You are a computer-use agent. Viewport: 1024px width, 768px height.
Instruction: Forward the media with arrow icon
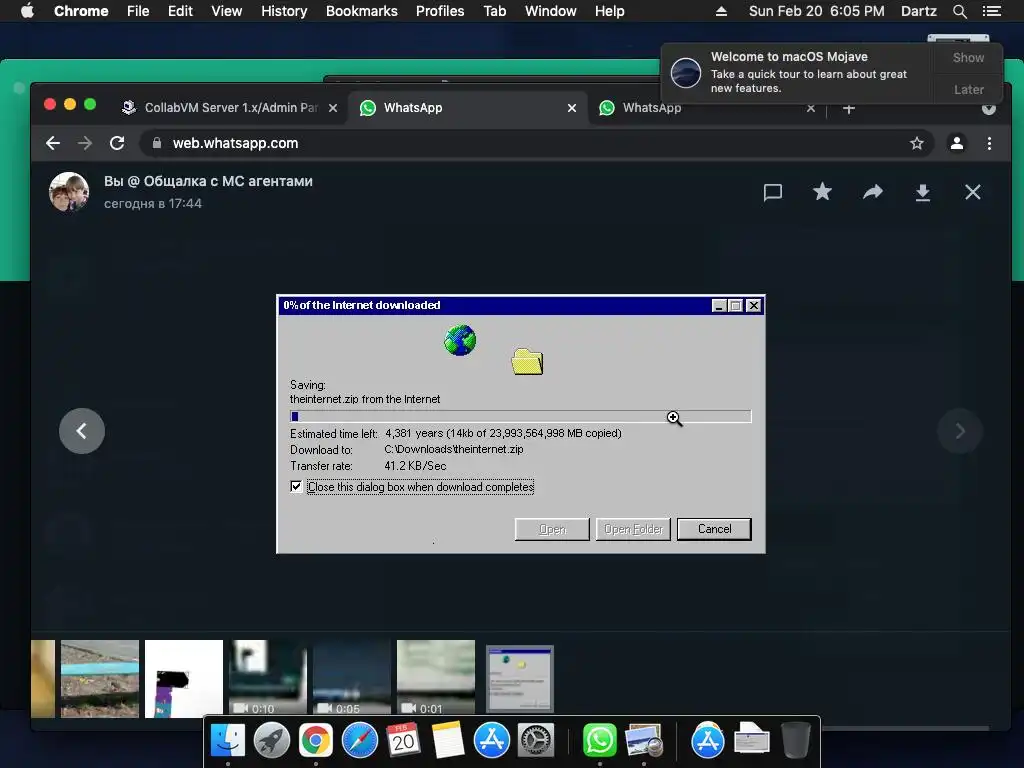click(x=872, y=191)
